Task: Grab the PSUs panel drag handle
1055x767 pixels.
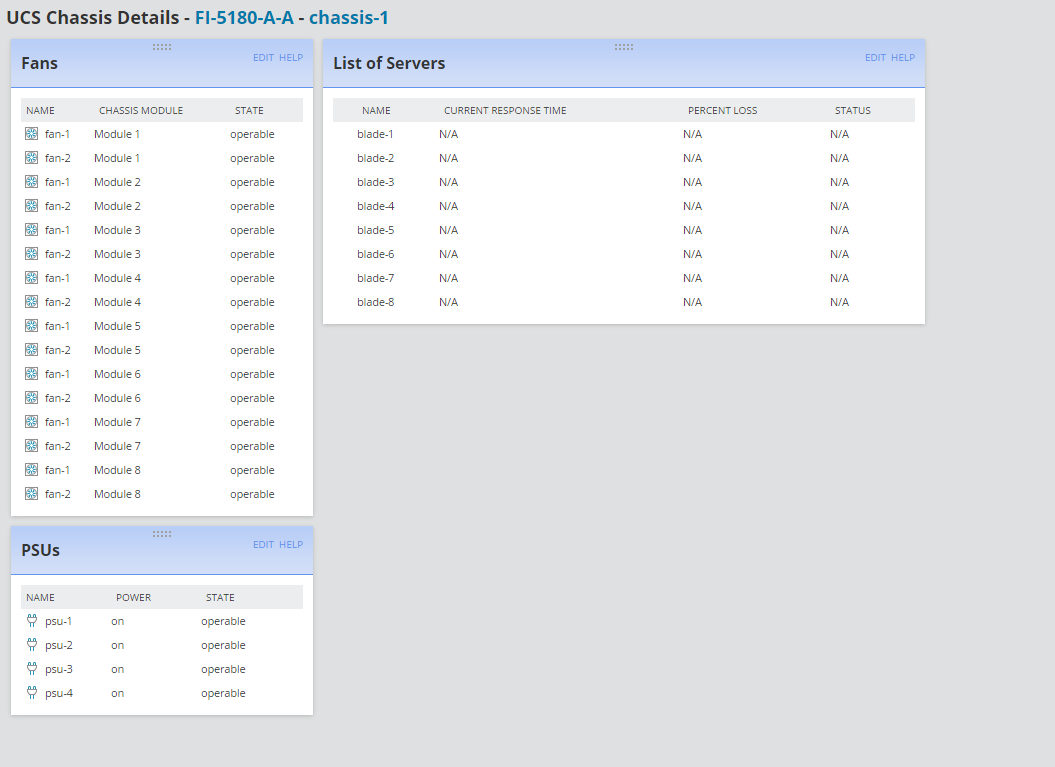Action: coord(161,534)
